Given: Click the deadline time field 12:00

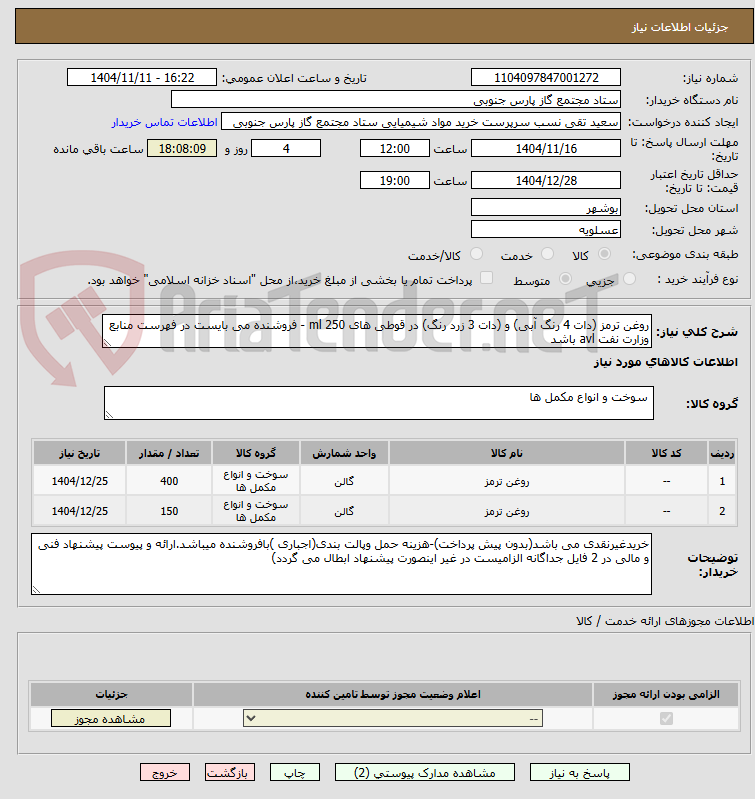Looking at the screenshot, I should tap(394, 148).
